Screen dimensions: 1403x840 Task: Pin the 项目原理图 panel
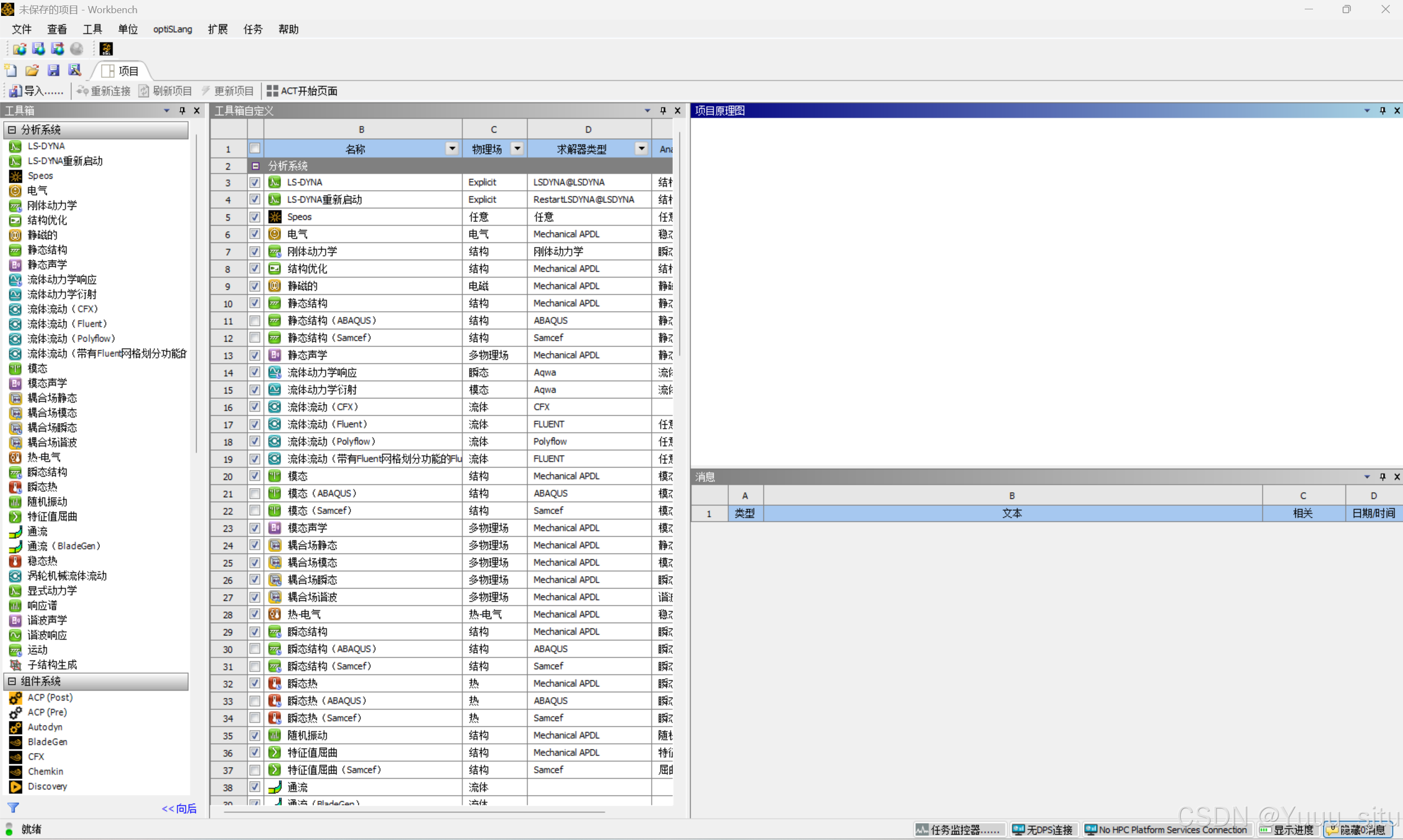point(1382,110)
